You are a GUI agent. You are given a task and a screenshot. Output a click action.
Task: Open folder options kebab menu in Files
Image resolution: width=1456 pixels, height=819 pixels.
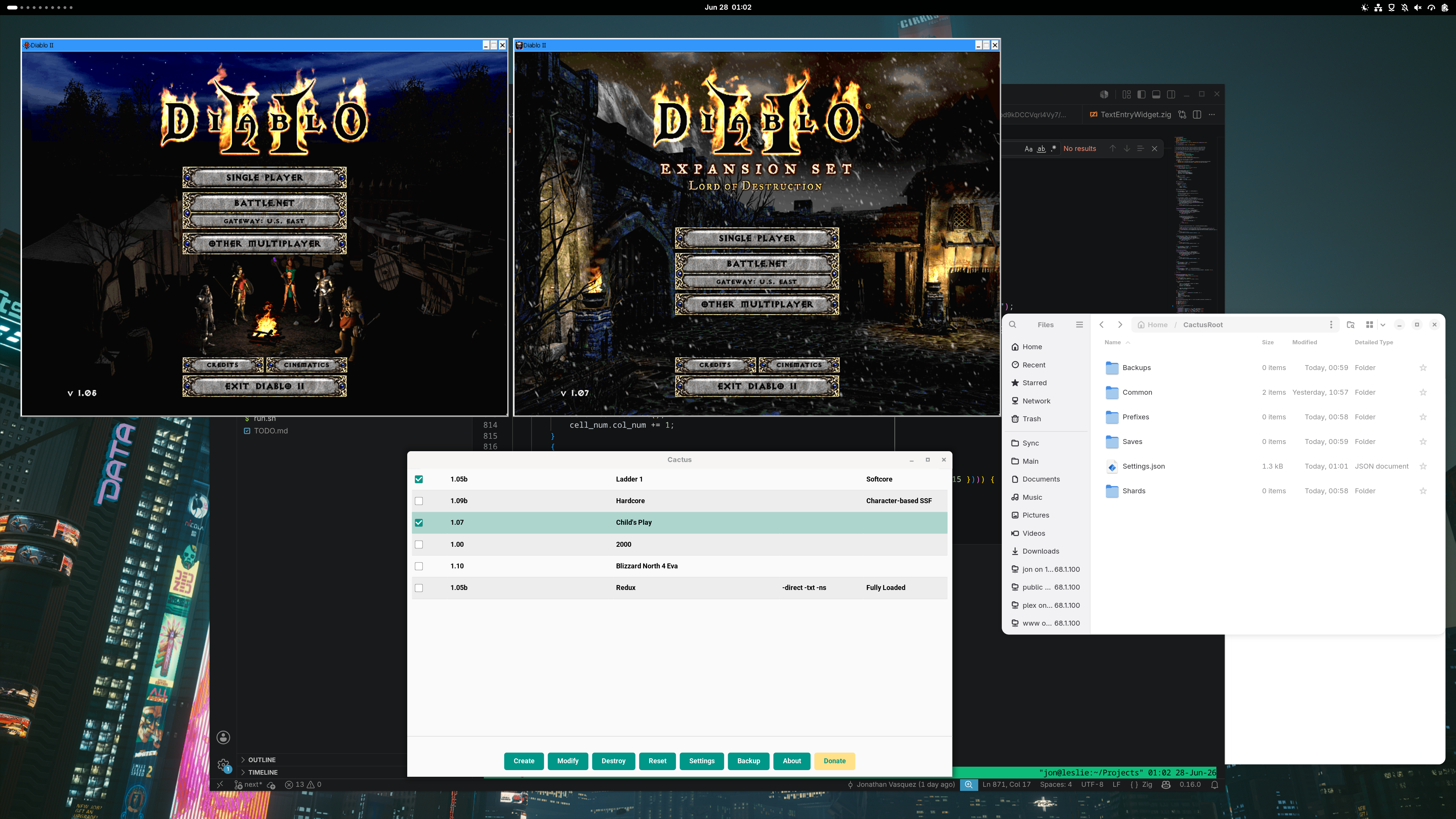point(1331,325)
